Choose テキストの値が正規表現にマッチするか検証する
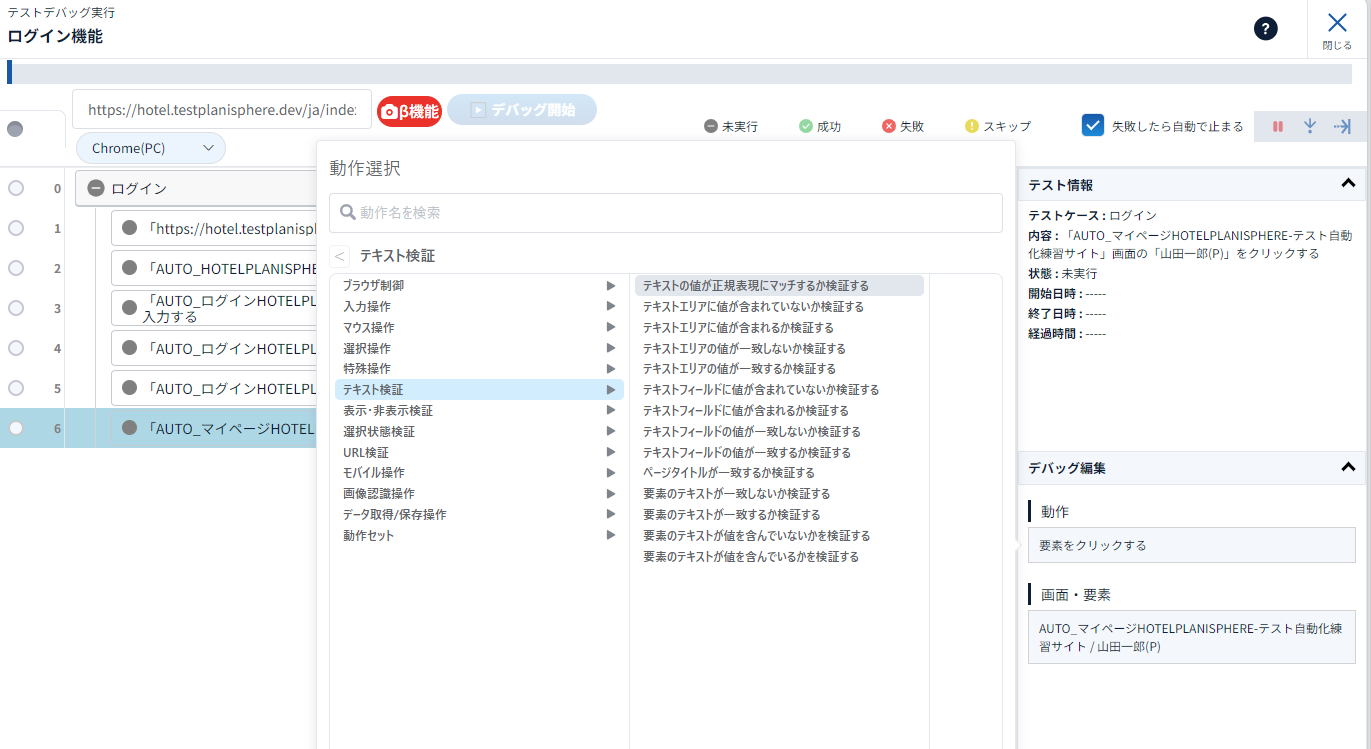Viewport: 1371px width, 749px height. (779, 286)
